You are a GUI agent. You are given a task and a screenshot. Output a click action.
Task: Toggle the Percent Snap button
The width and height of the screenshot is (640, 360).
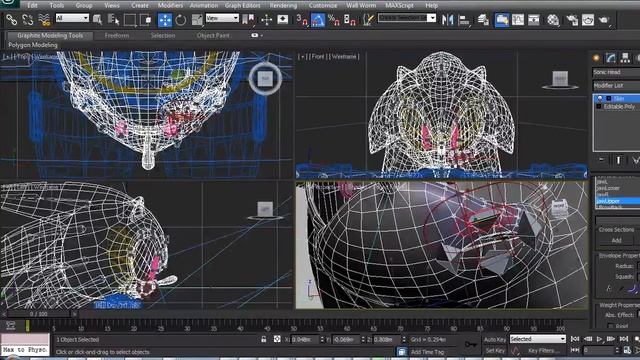coord(333,20)
